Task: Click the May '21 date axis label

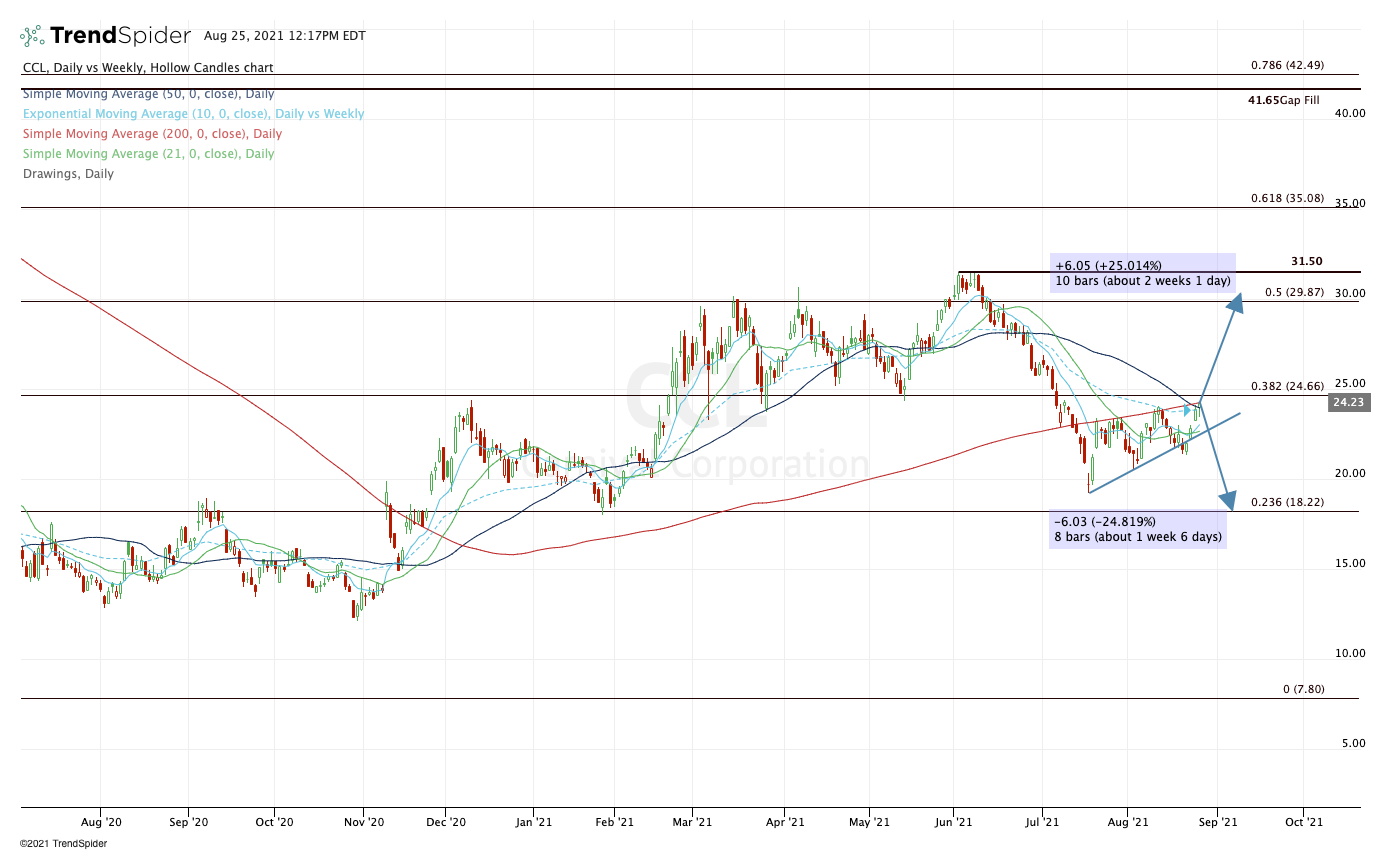Action: tap(869, 822)
